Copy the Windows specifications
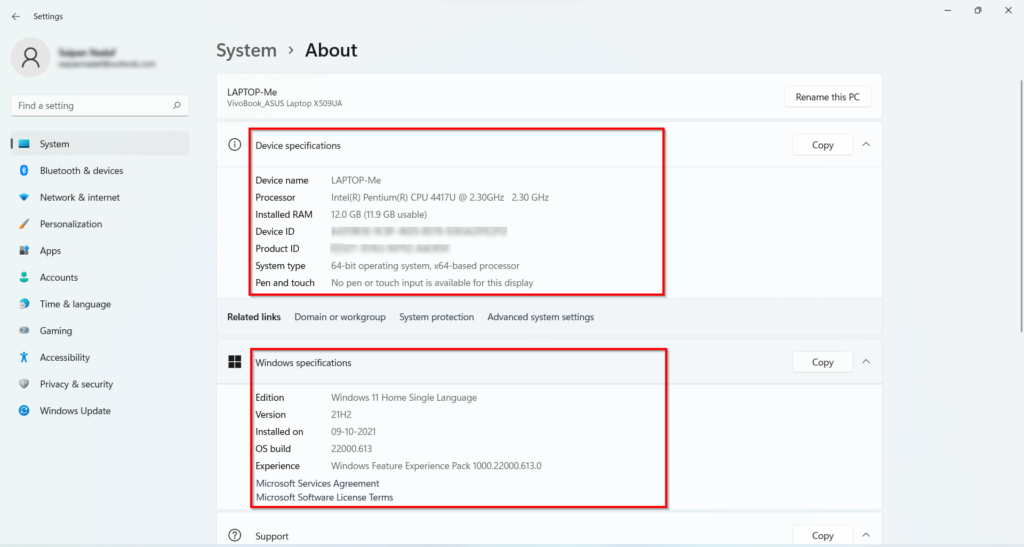This screenshot has width=1024, height=547. point(822,362)
